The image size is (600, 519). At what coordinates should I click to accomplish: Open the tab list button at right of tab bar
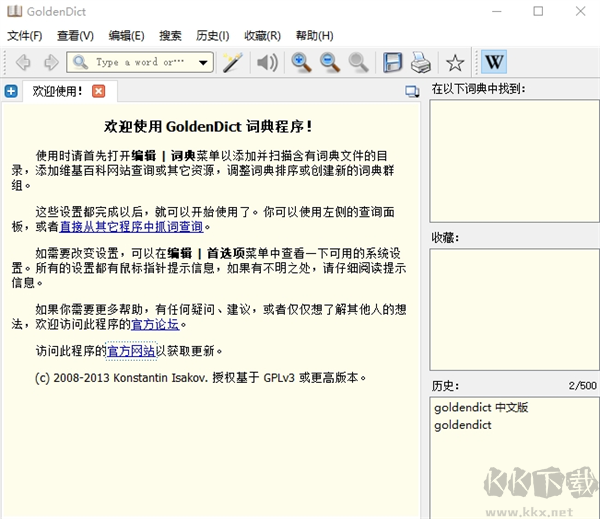411,91
